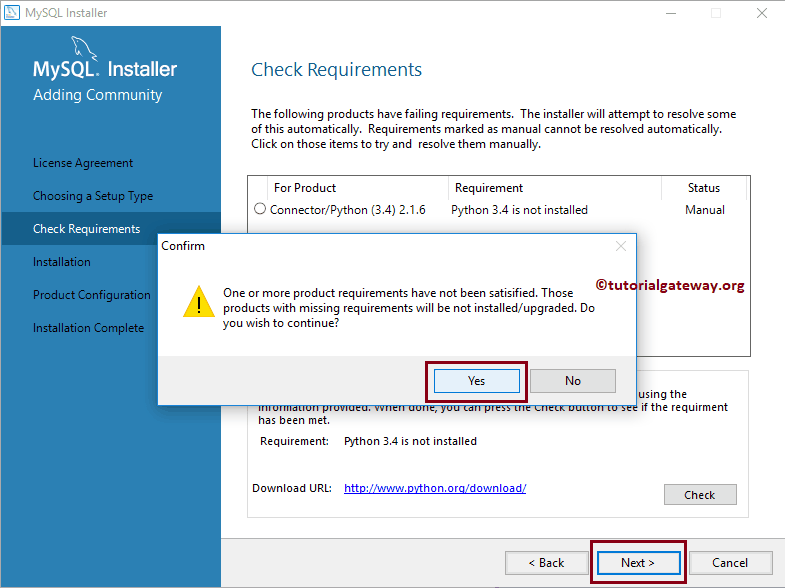Select Check Requirements step in sidebar
The height and width of the screenshot is (588, 785).
pos(87,229)
